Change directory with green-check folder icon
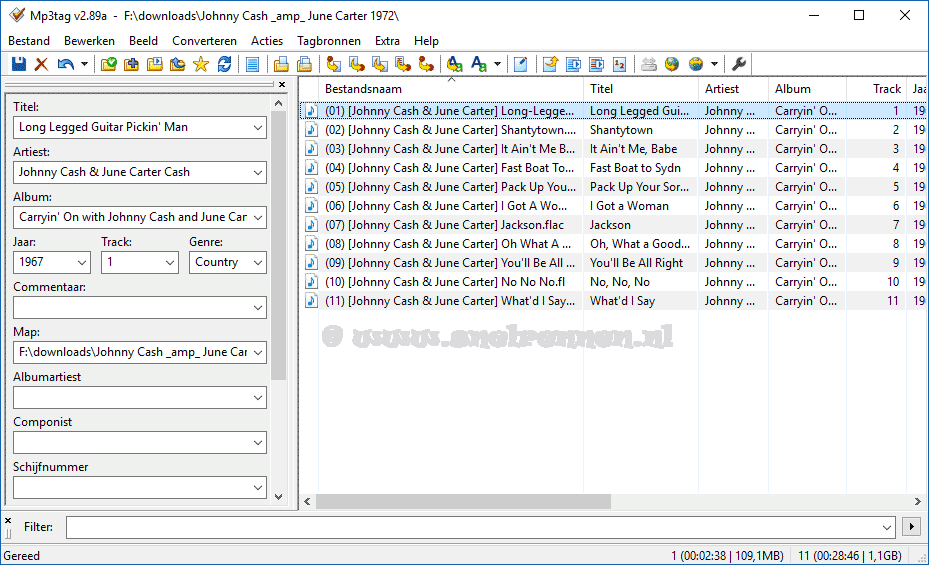 coord(108,64)
